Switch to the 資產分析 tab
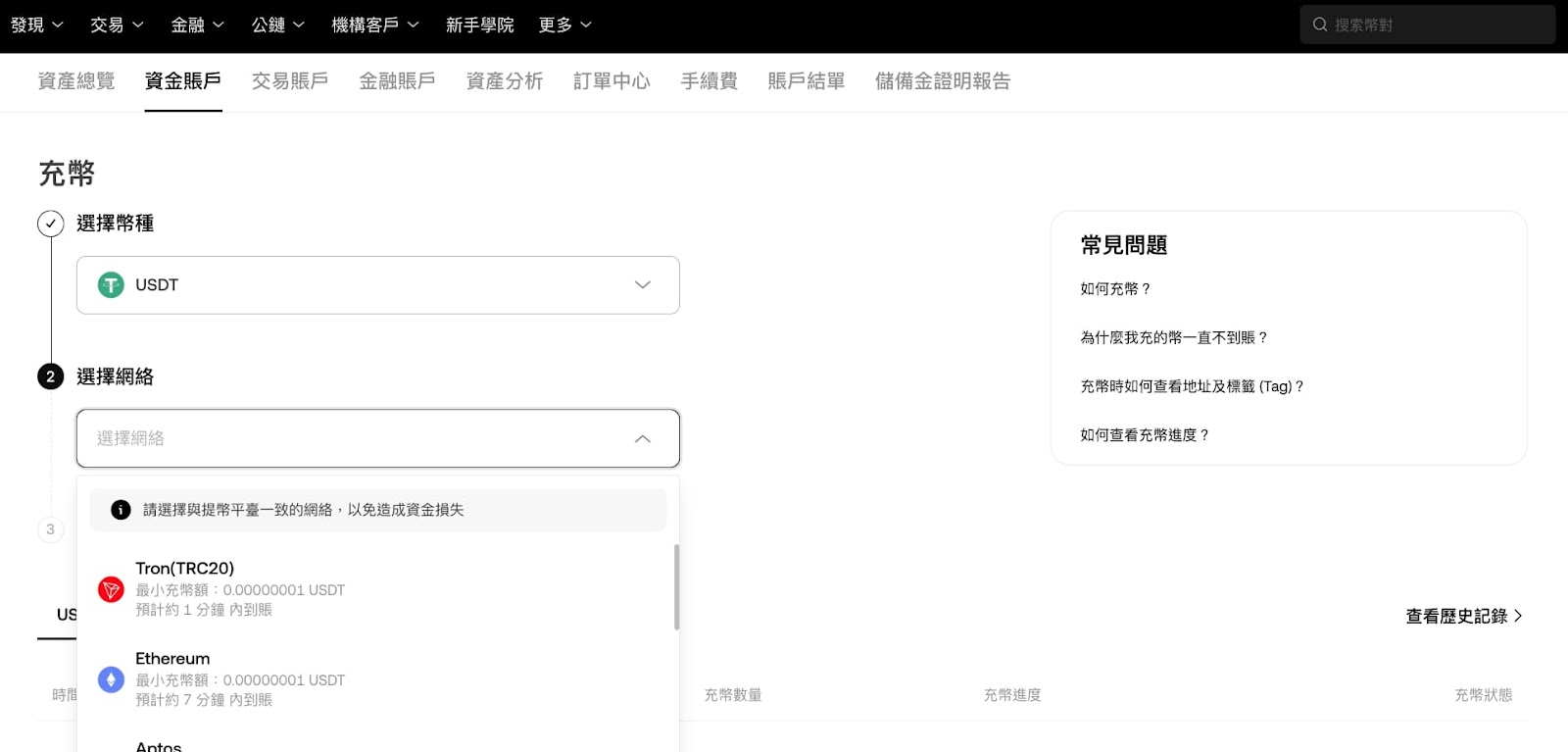 [505, 81]
